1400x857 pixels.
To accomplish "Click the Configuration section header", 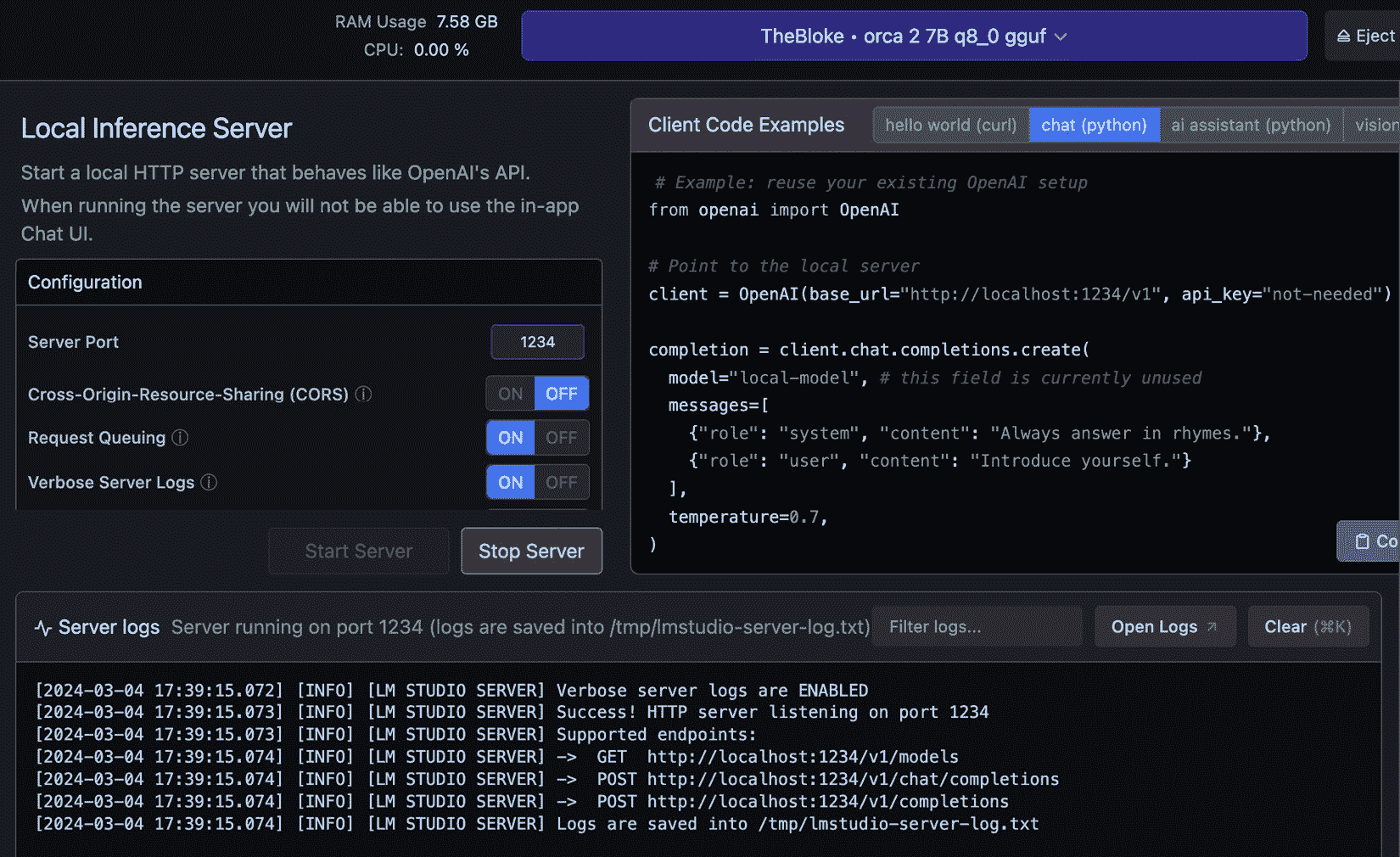I will (309, 283).
